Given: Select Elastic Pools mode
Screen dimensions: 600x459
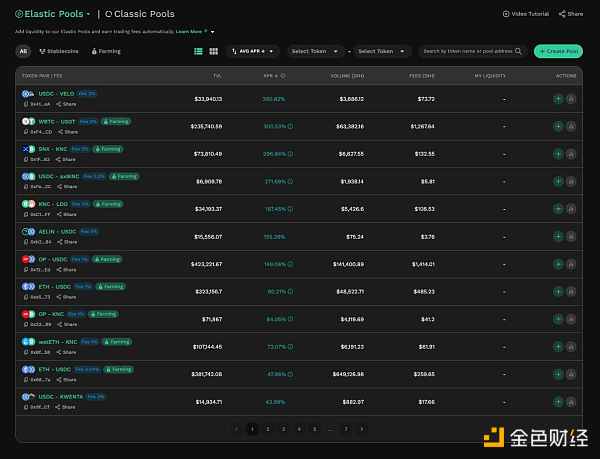Looking at the screenshot, I should coord(49,14).
